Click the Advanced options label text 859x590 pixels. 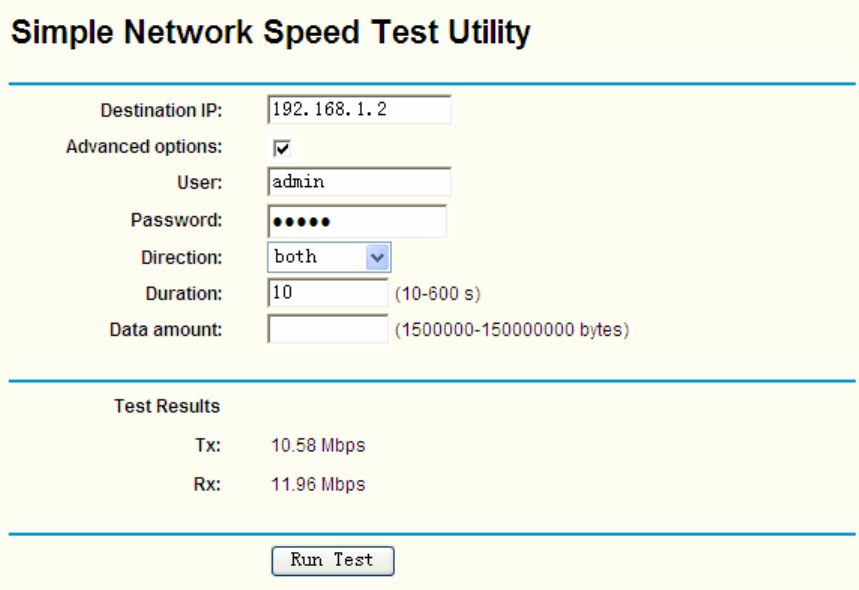pyautogui.click(x=144, y=147)
